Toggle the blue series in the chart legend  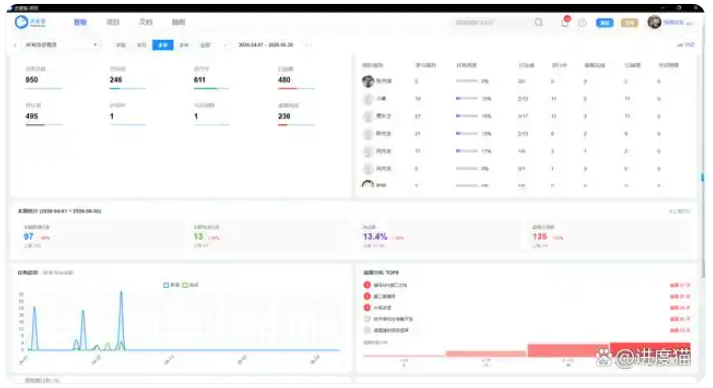tap(171, 285)
